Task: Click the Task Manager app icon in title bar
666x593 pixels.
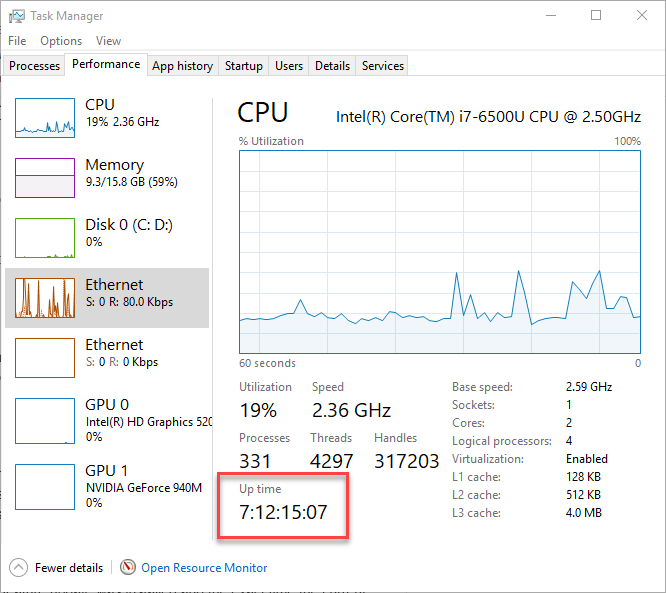Action: (x=17, y=16)
